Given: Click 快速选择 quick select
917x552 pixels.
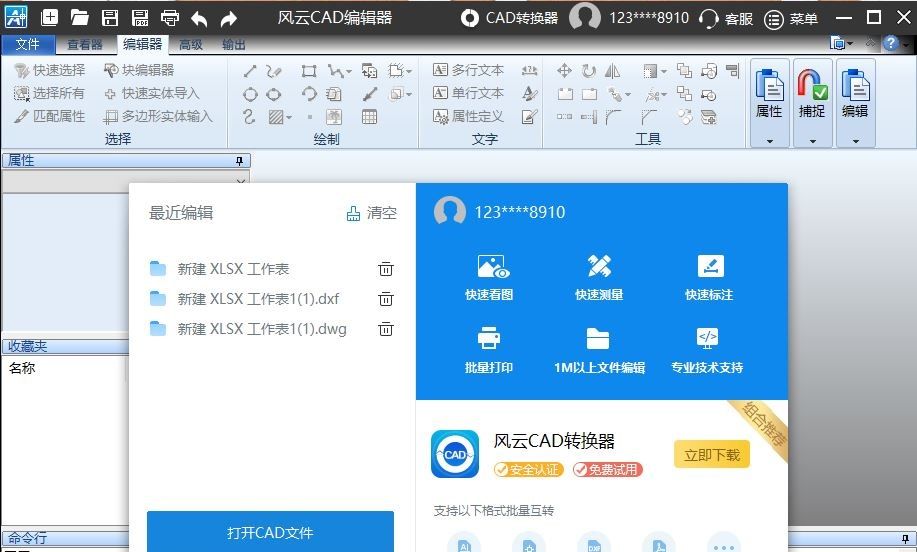Looking at the screenshot, I should click(50, 70).
